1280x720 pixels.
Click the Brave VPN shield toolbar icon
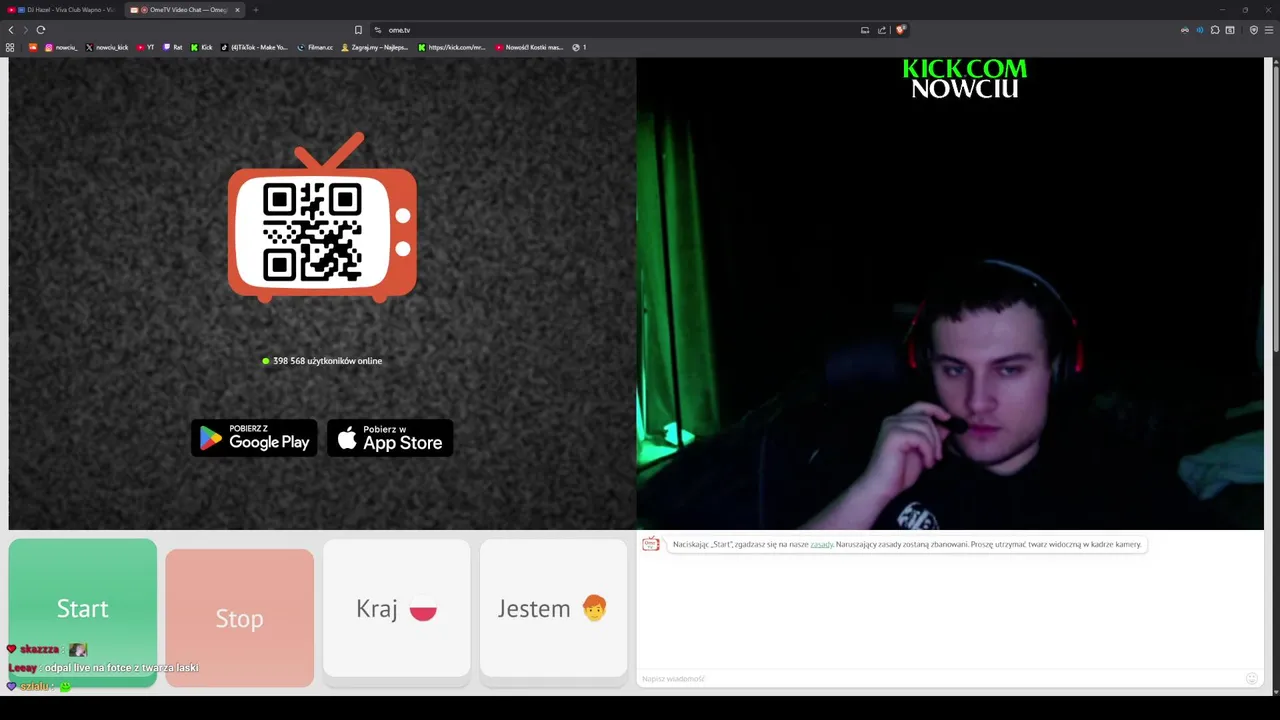(x=1253, y=30)
